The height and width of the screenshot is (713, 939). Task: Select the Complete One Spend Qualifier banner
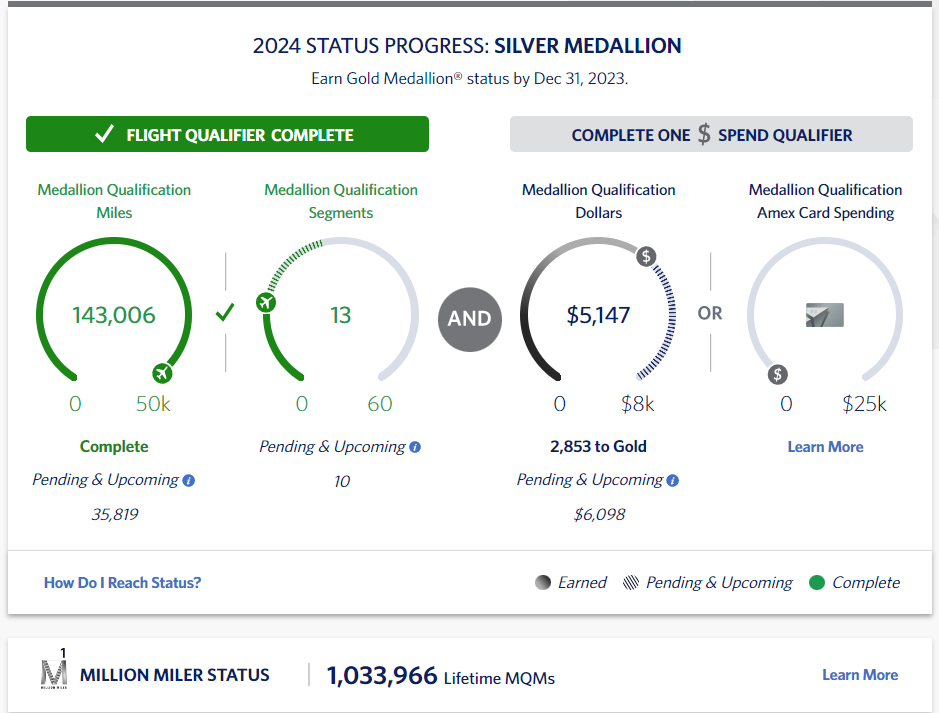[711, 133]
